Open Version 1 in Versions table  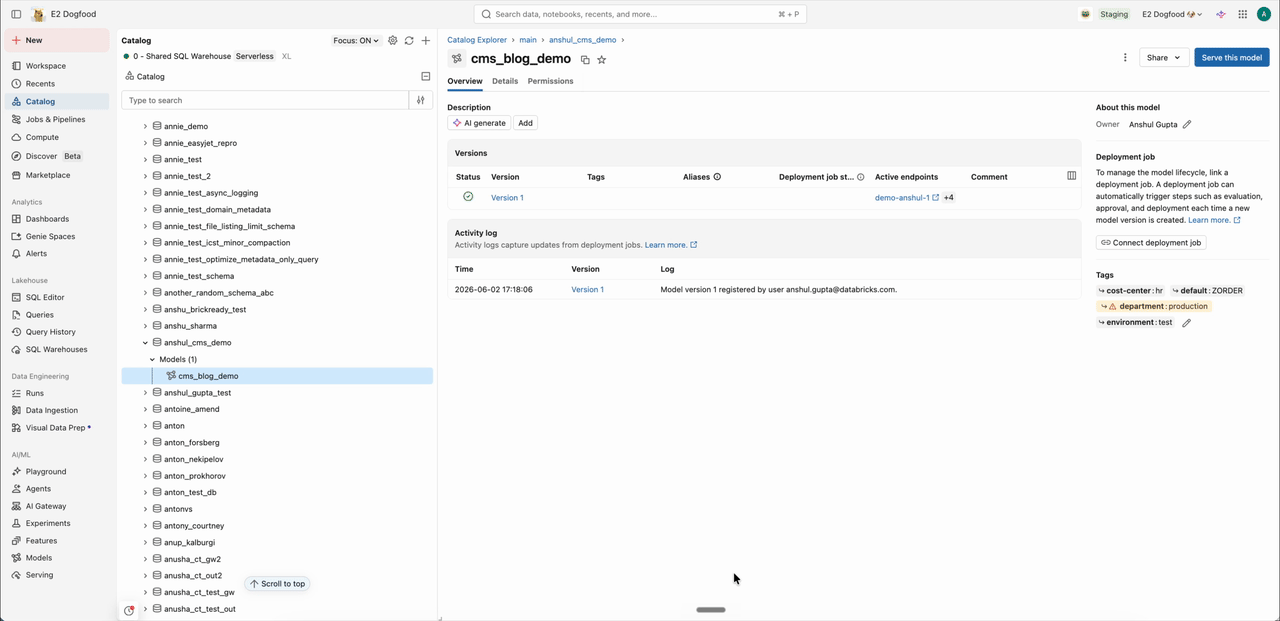[507, 198]
